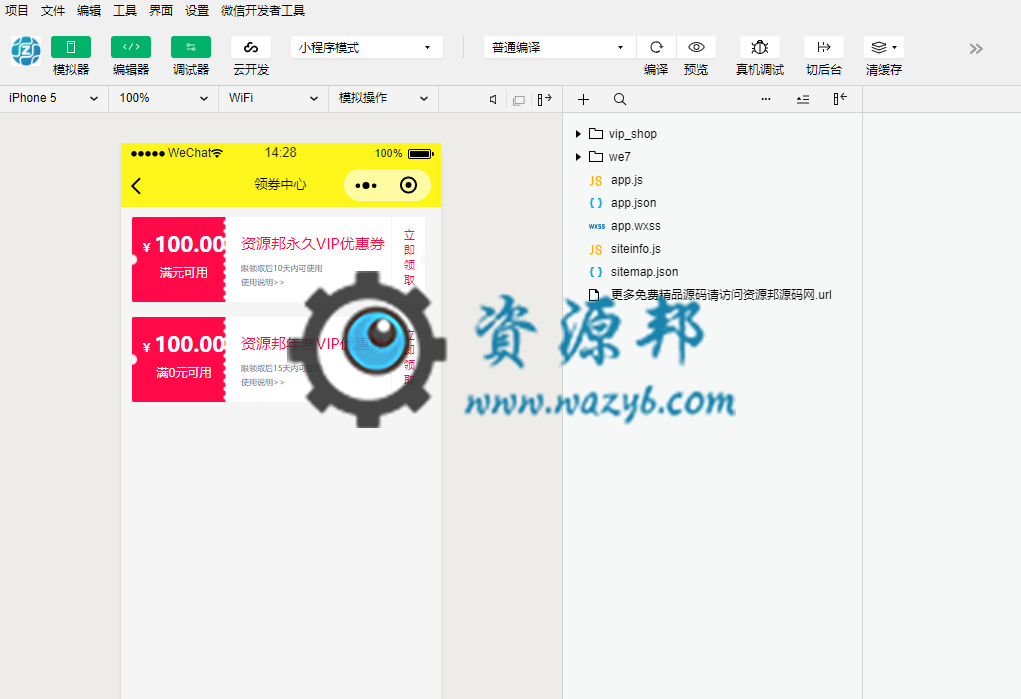Claim the 永久VIP coupon via 立即领取
Image resolution: width=1021 pixels, height=699 pixels.
[409, 257]
